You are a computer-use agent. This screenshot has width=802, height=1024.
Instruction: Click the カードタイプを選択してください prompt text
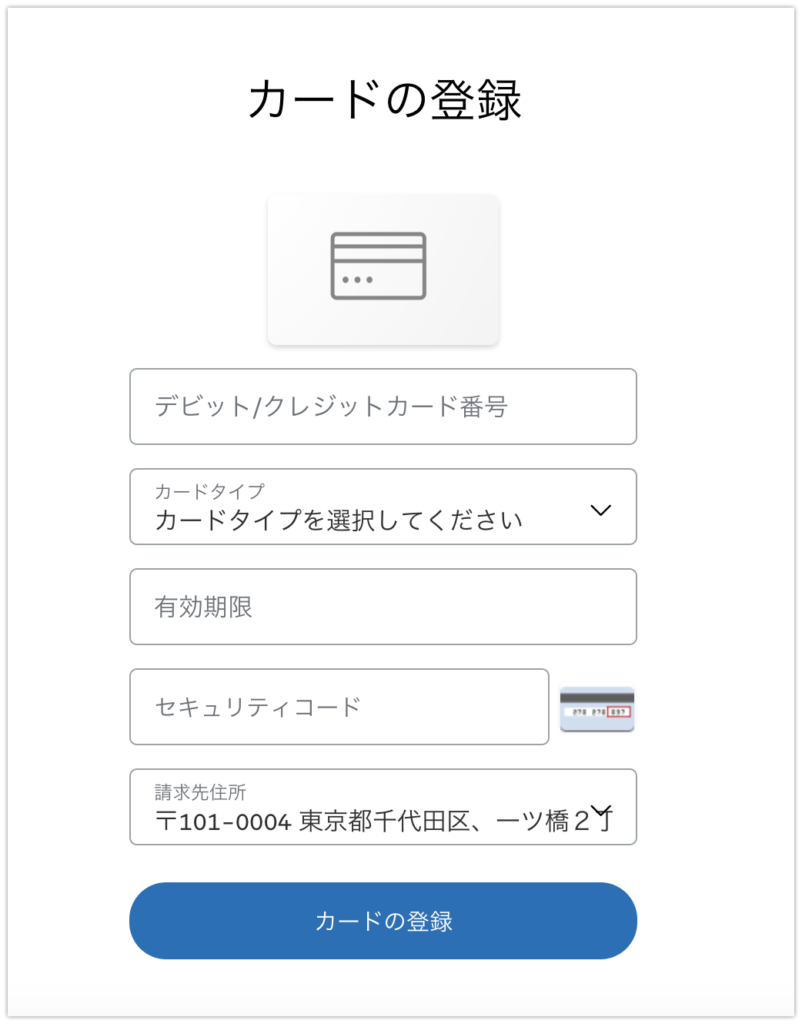point(338,520)
